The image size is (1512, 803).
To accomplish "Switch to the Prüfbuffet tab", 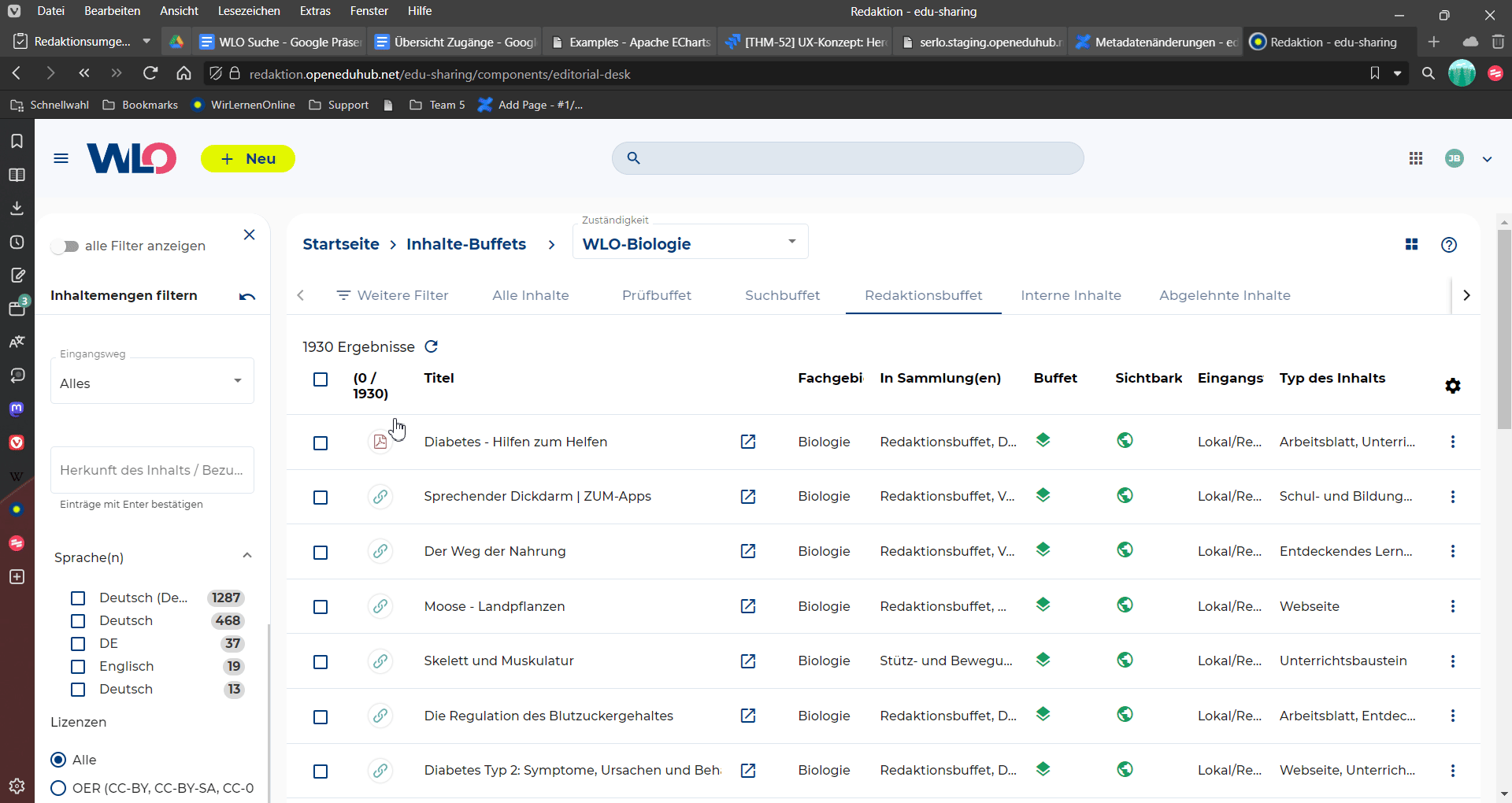I will pos(656,295).
